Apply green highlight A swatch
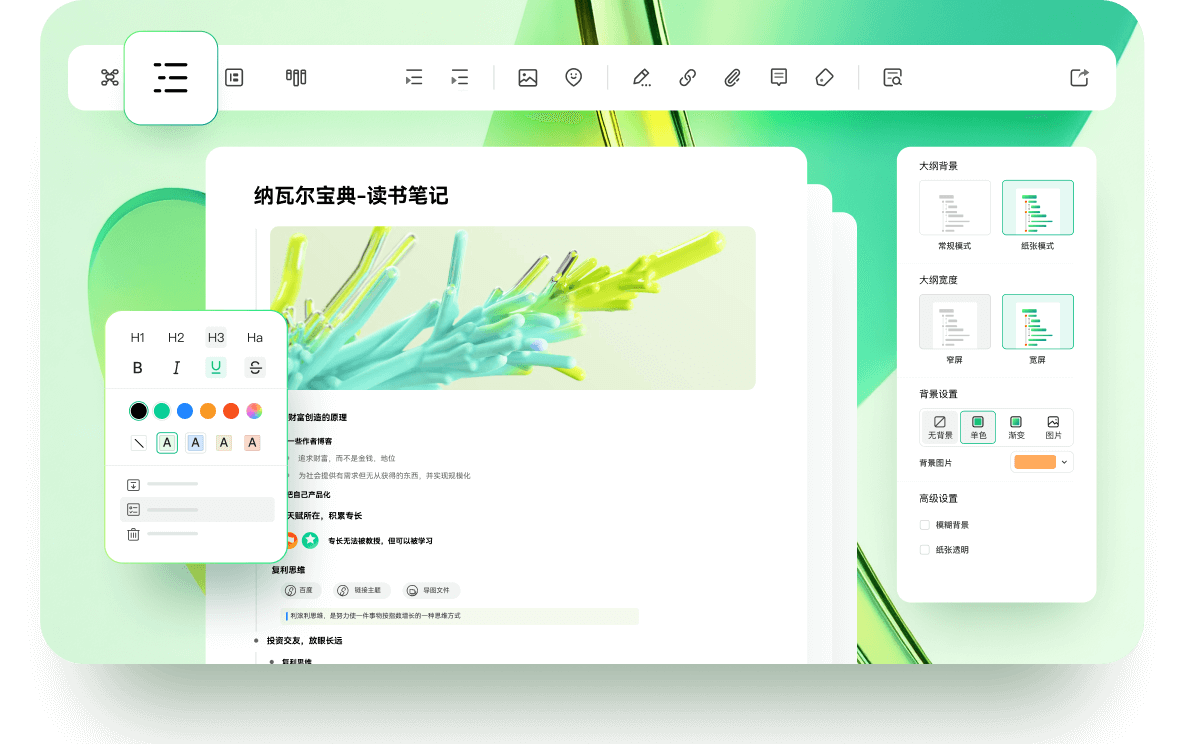 (x=167, y=443)
